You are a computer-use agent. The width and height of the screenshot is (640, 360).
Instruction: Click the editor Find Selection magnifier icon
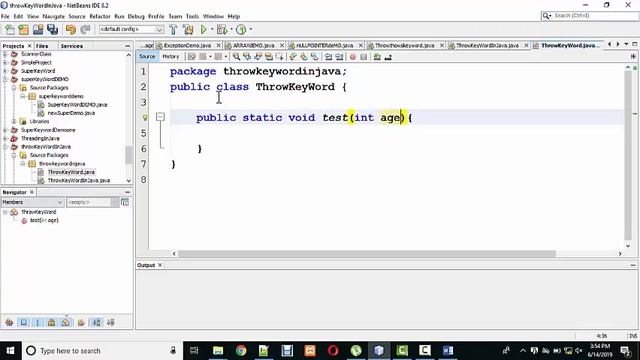coord(236,57)
